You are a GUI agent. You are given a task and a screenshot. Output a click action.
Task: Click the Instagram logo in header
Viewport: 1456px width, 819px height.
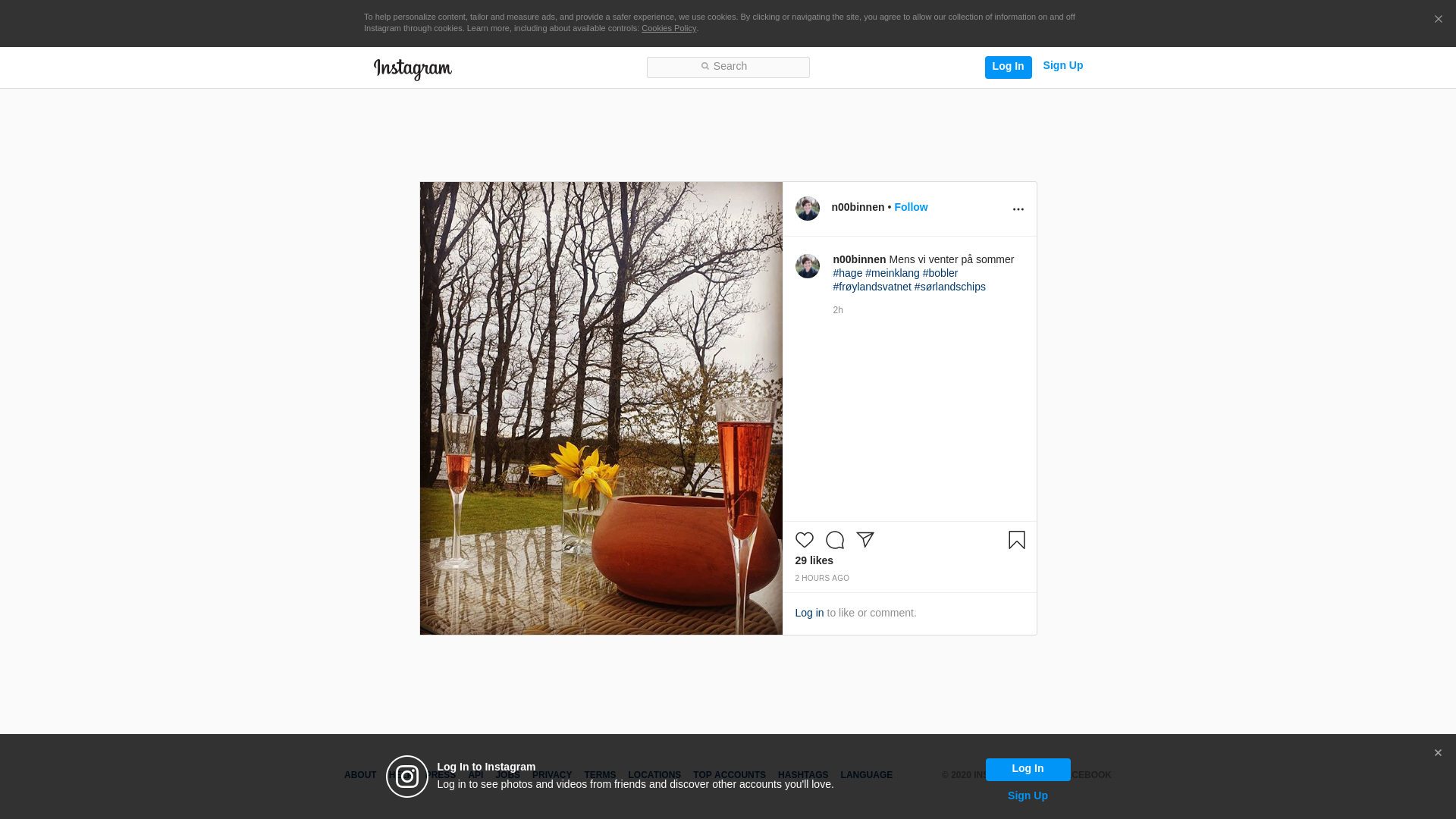coord(413,69)
